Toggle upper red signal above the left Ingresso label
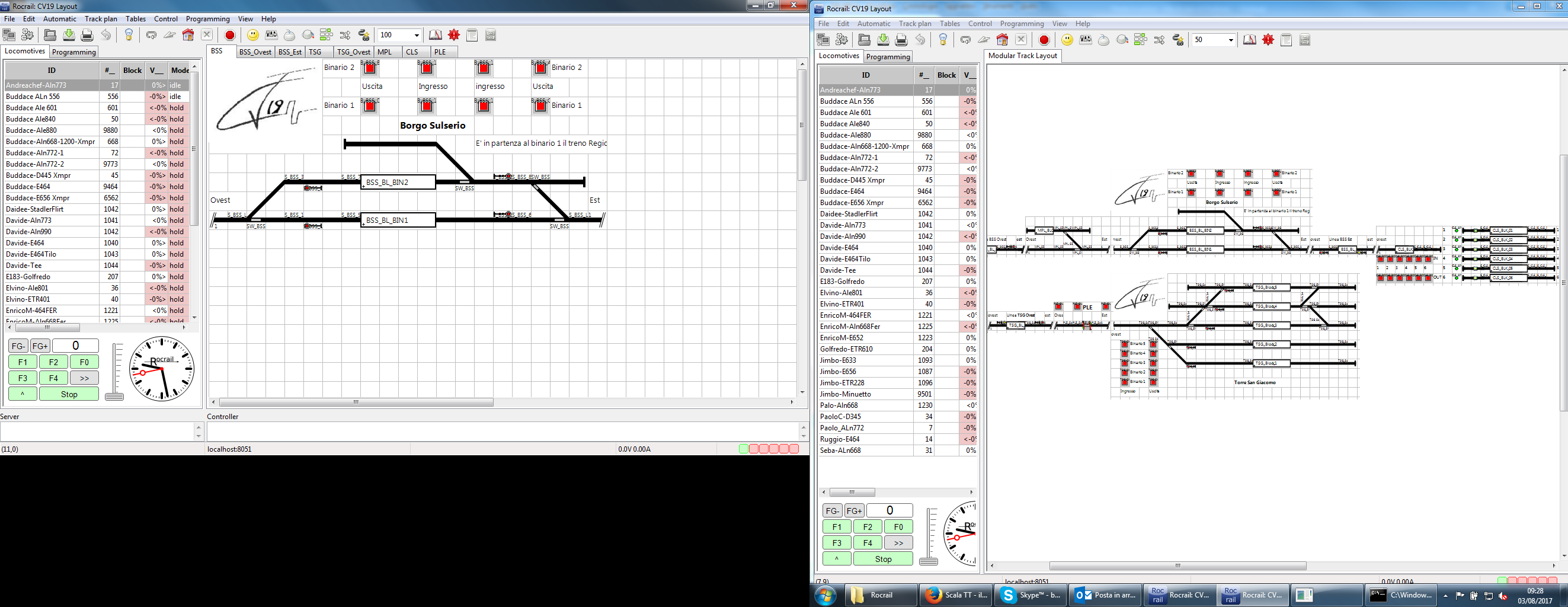 (x=427, y=68)
